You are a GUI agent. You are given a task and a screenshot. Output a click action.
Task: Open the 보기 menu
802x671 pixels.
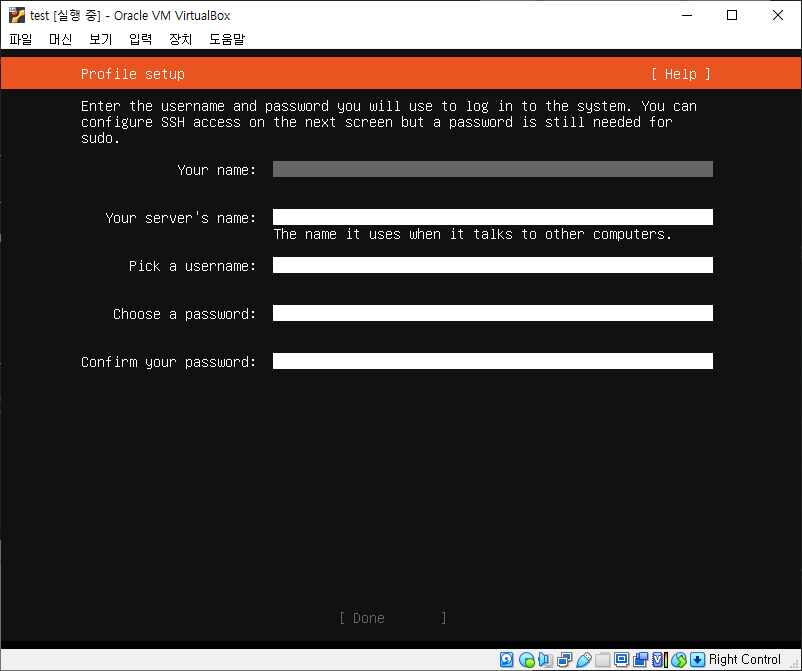click(100, 39)
